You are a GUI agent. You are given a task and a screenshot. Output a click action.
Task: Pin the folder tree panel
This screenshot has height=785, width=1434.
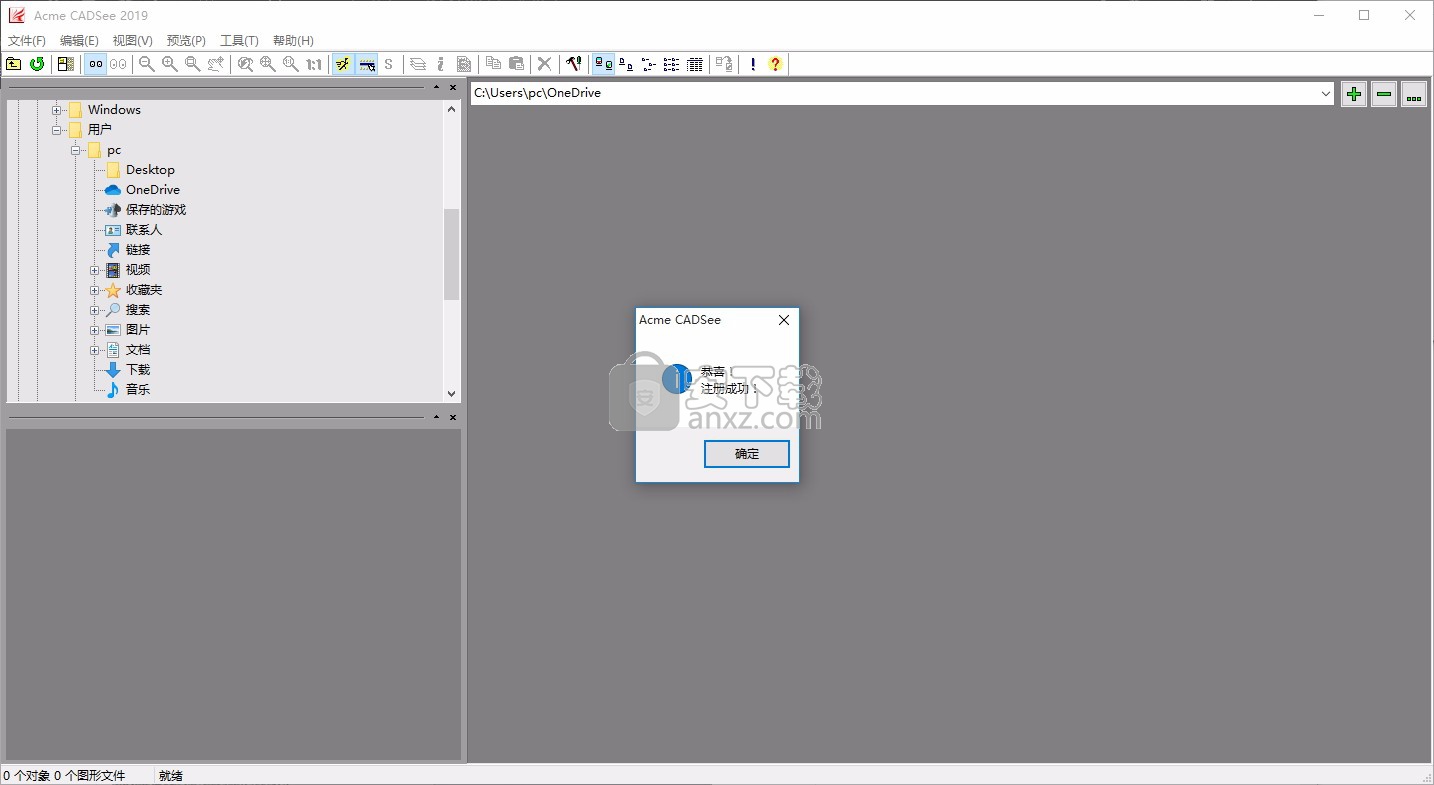pyautogui.click(x=437, y=88)
